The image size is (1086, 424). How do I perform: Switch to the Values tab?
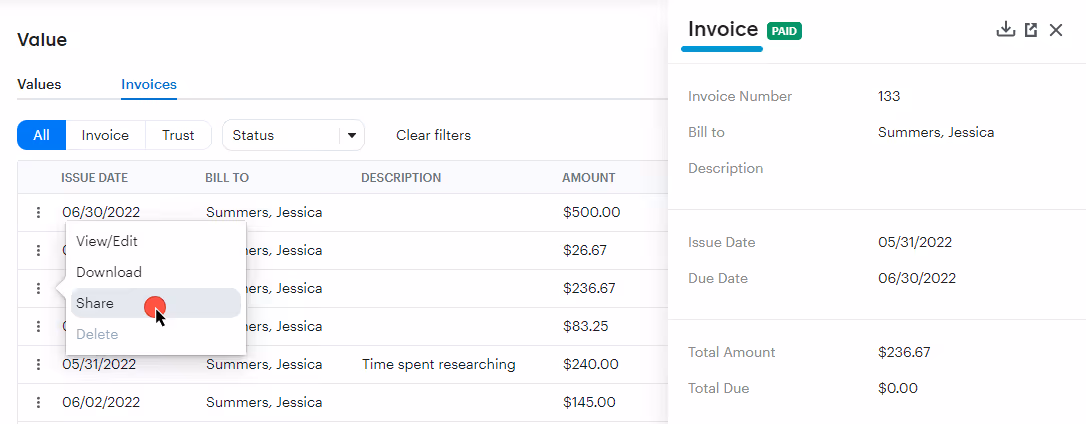[39, 85]
